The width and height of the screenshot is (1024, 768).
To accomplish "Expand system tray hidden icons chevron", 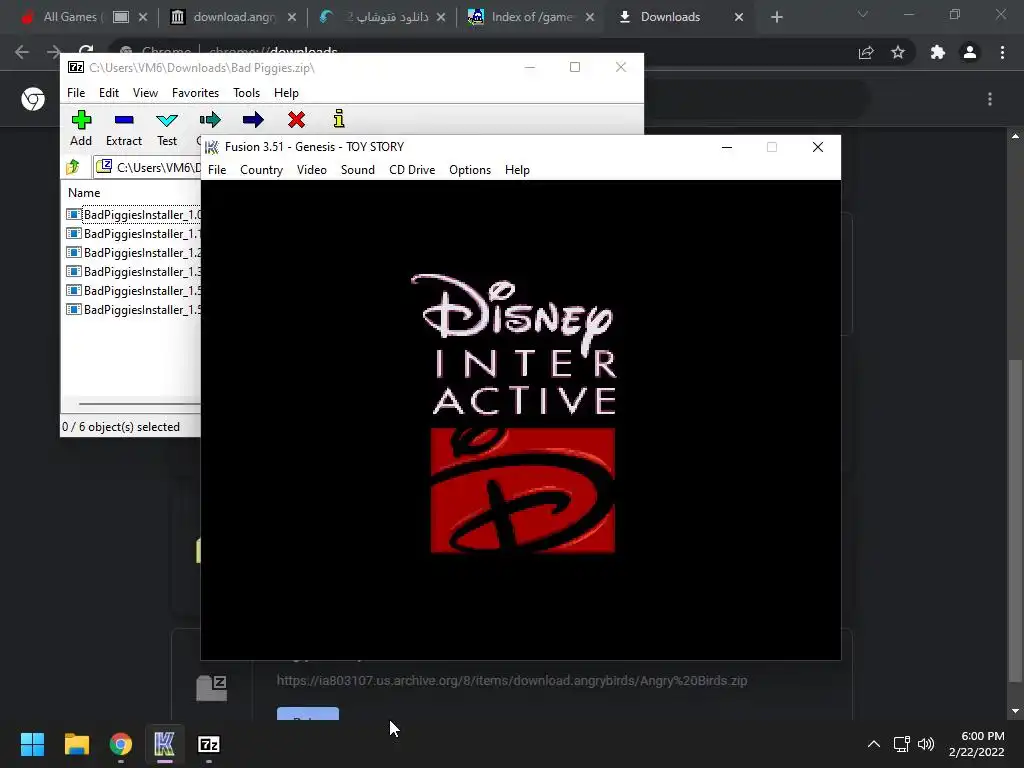I will pos(873,744).
